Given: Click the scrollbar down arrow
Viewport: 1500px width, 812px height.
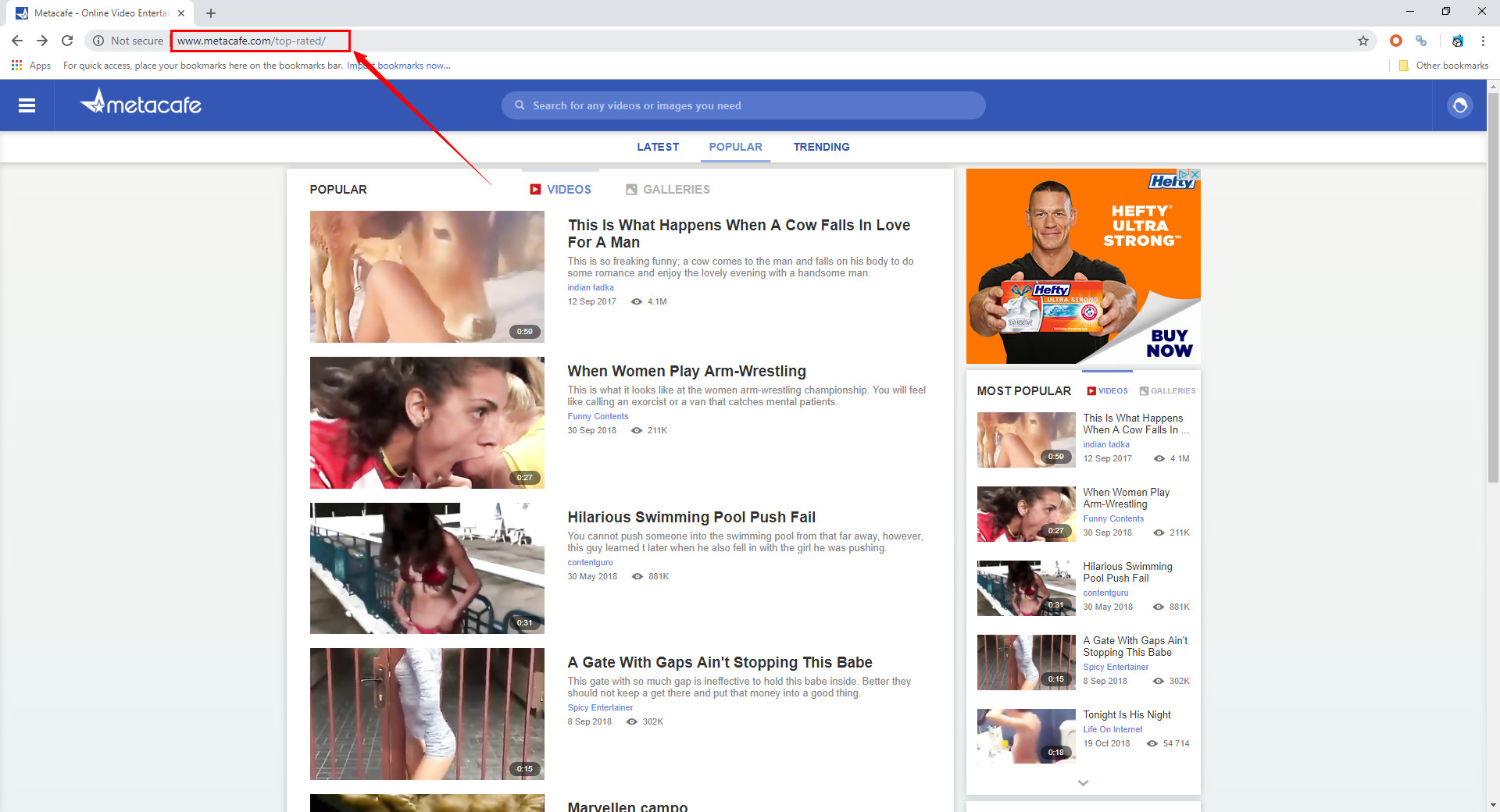Looking at the screenshot, I should (x=1493, y=805).
